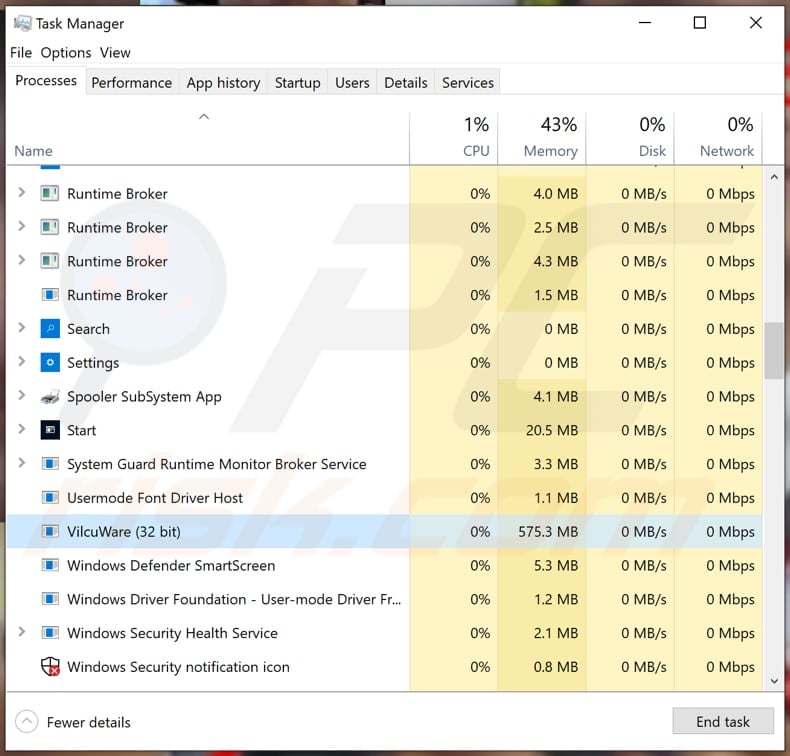Click icon of Runtime Broker using 4.0 MB
Image resolution: width=790 pixels, height=756 pixels.
click(x=50, y=193)
